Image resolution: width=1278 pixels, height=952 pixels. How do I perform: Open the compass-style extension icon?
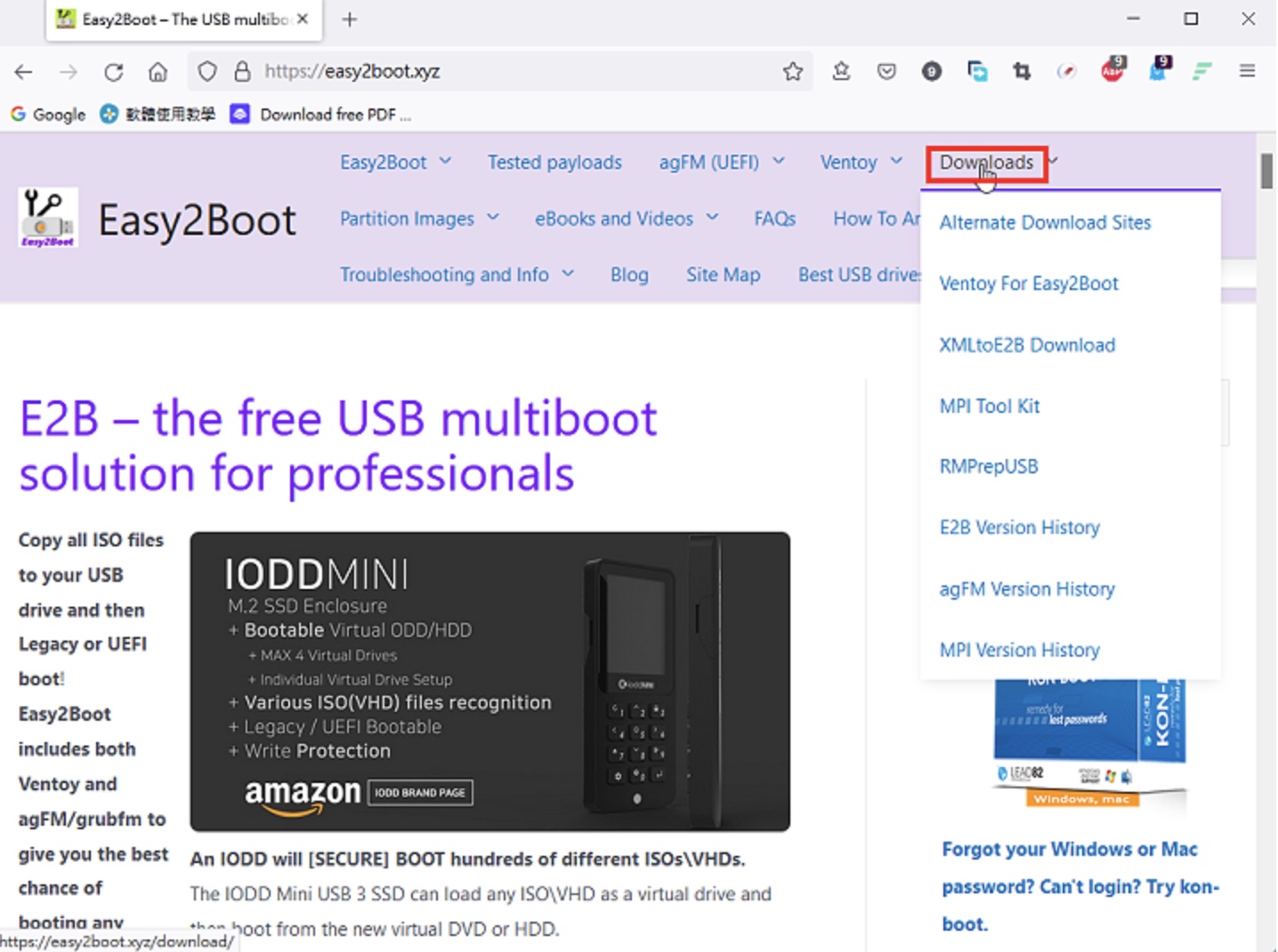click(x=1066, y=71)
